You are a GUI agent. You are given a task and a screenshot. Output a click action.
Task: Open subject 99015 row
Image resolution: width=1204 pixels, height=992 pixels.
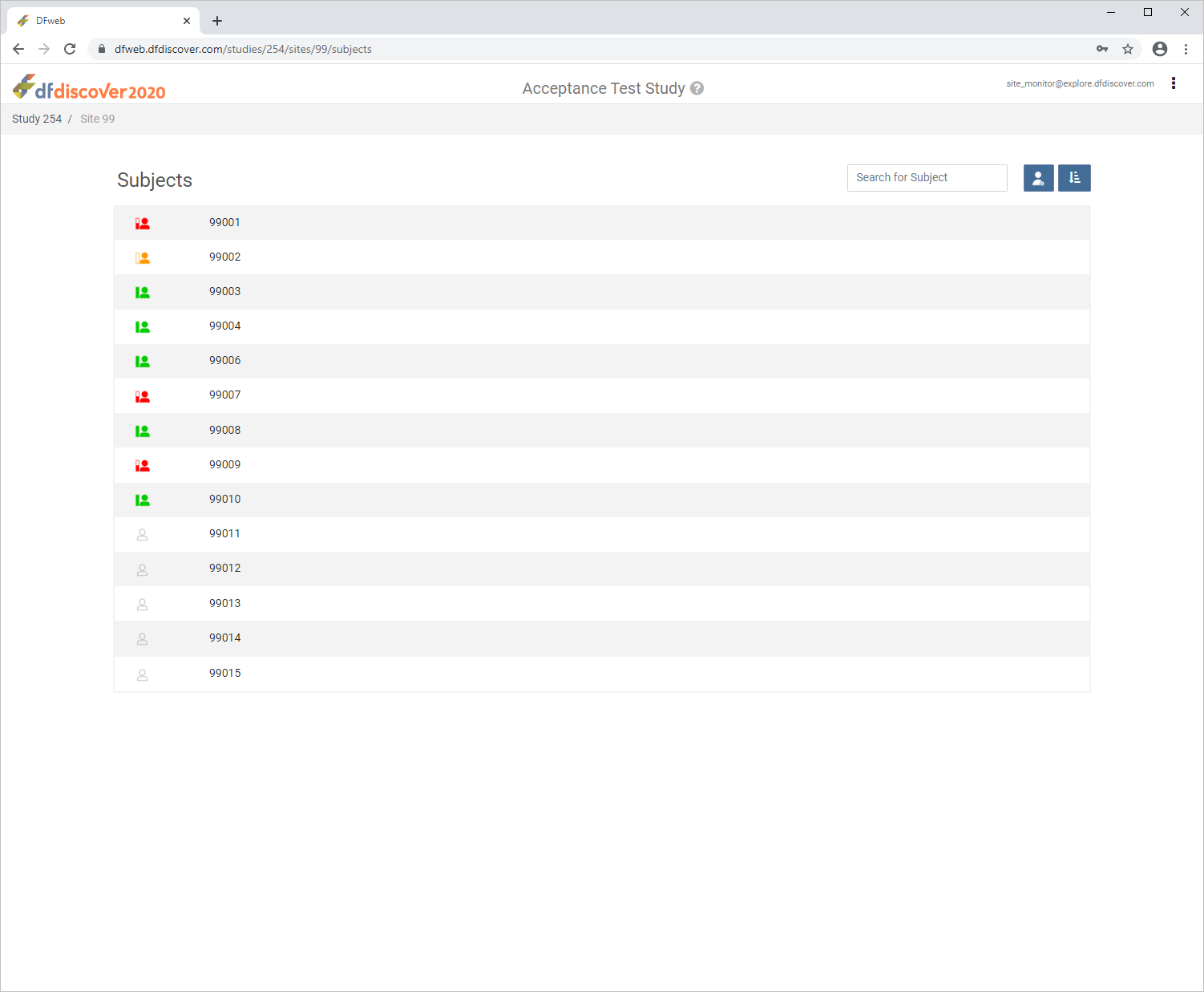coord(225,674)
